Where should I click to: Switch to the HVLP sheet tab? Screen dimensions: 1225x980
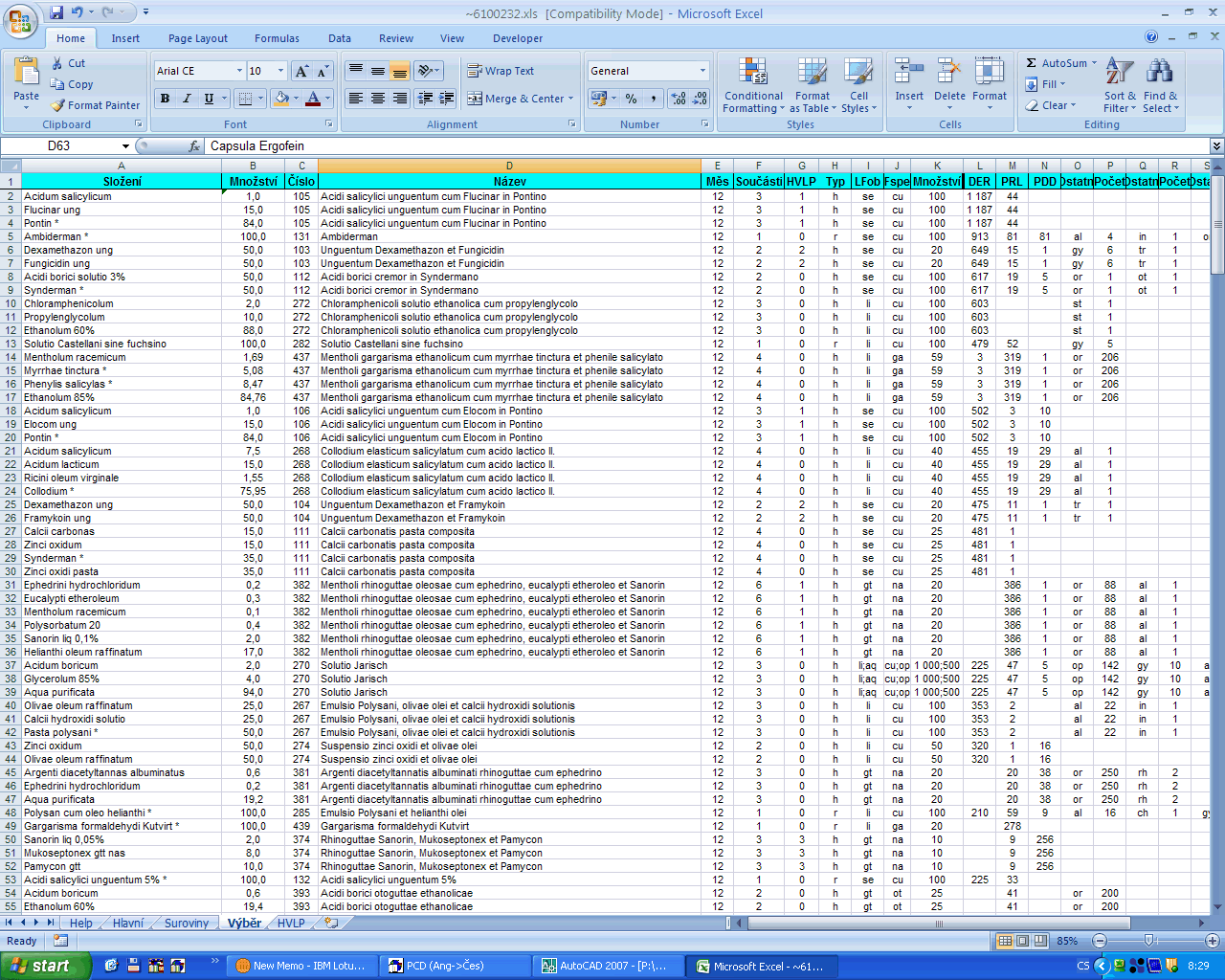291,924
